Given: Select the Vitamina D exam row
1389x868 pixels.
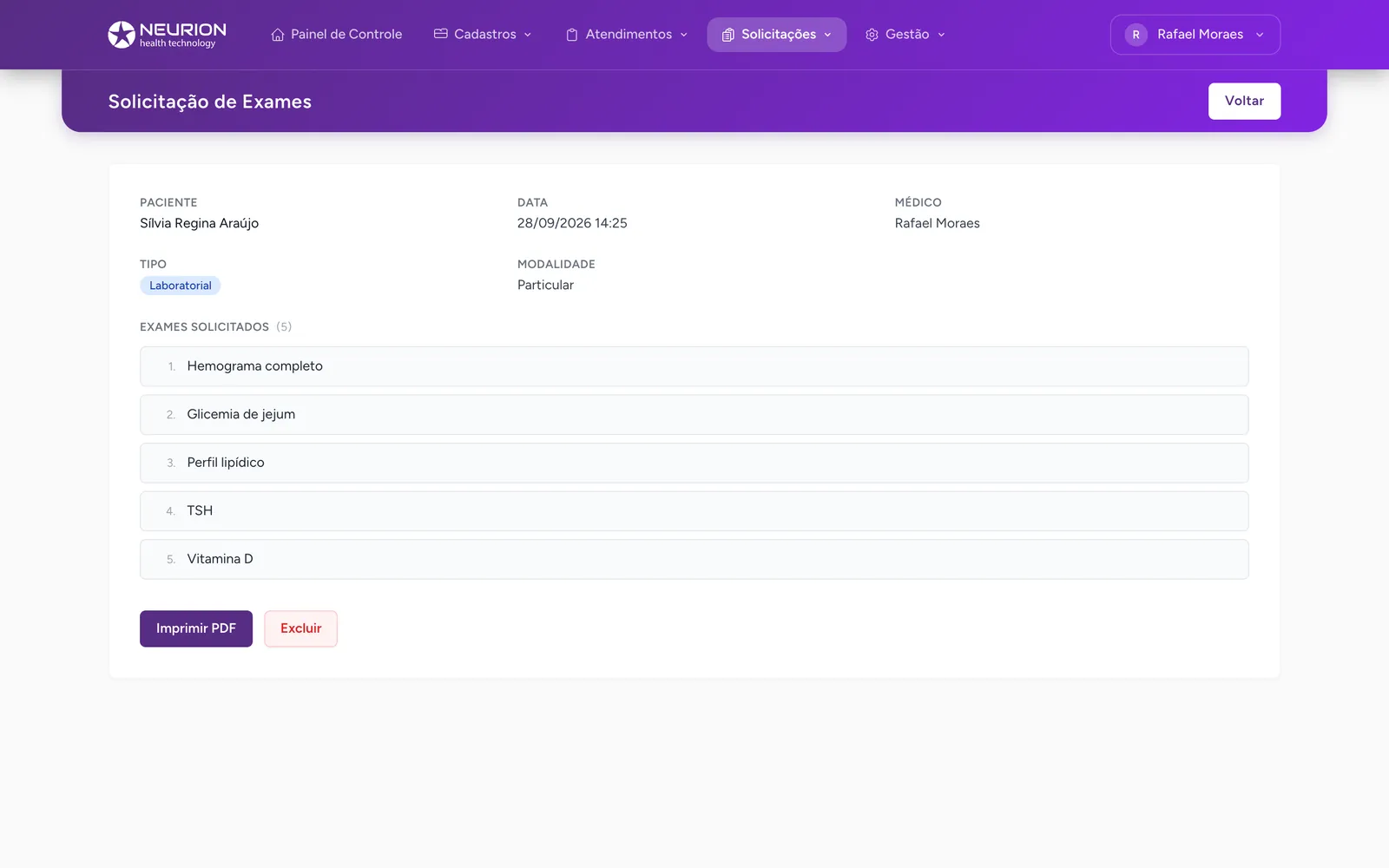Looking at the screenshot, I should (x=694, y=559).
